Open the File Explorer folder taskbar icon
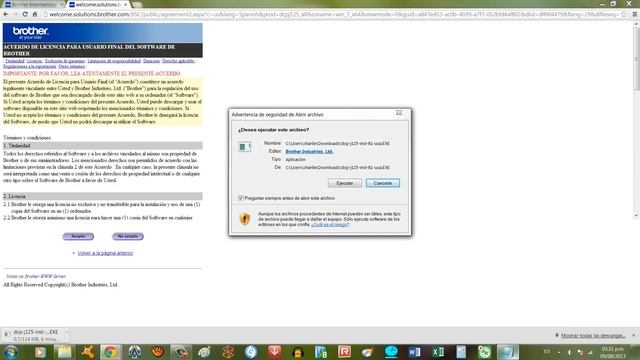The height and width of the screenshot is (360, 640). pos(64,352)
